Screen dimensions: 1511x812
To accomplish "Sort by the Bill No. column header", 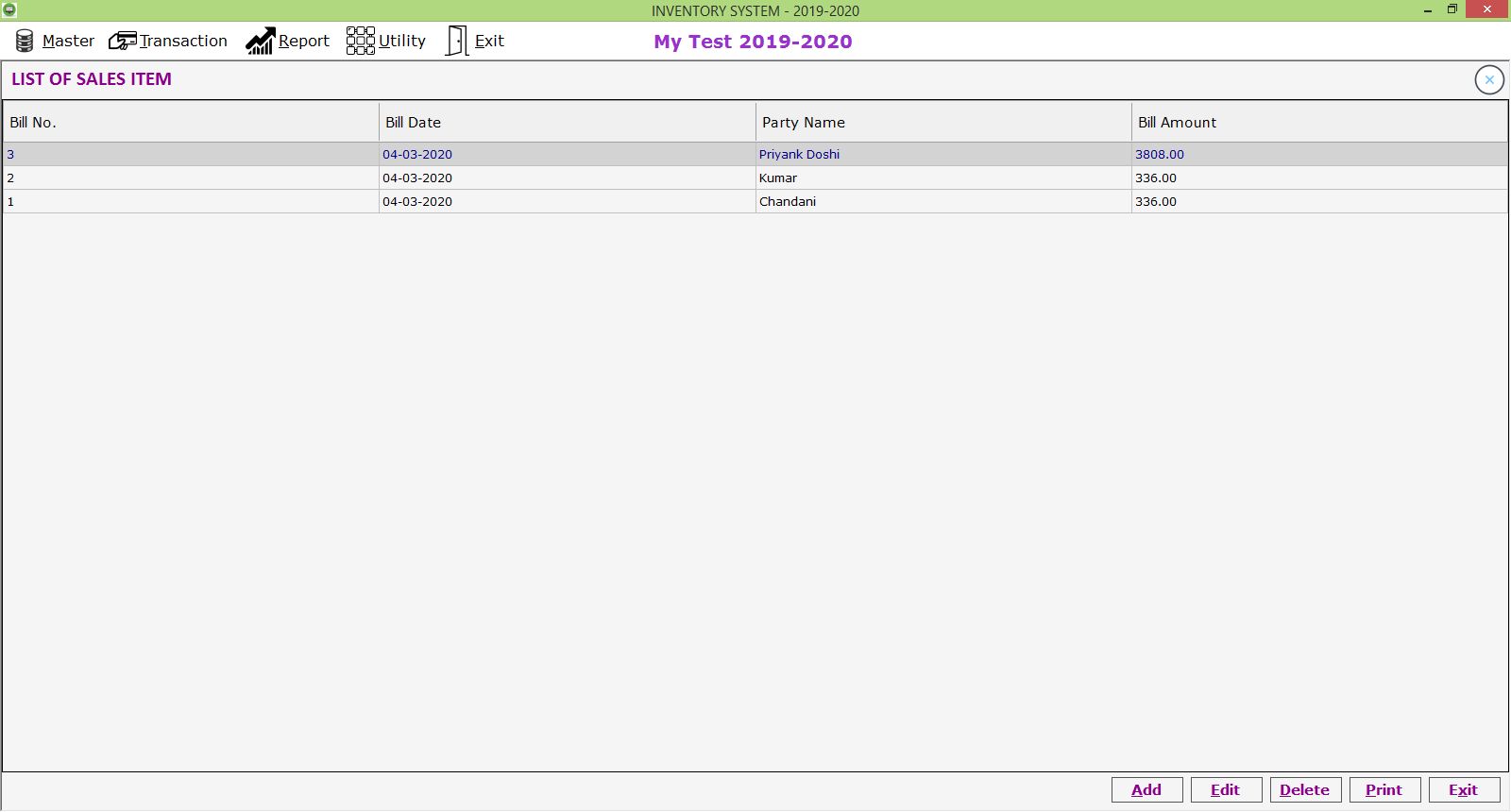I will pyautogui.click(x=191, y=123).
